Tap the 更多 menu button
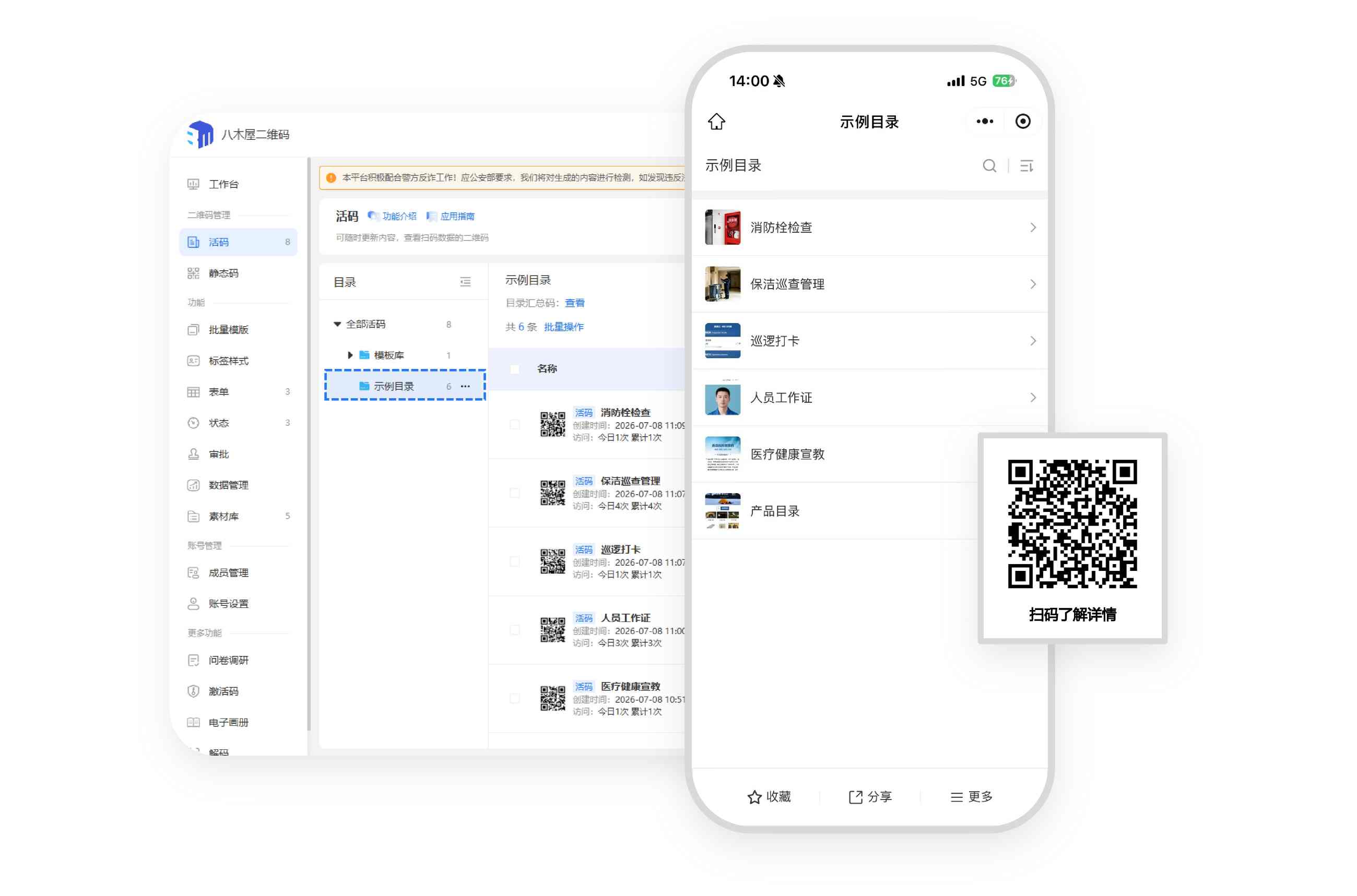The width and height of the screenshot is (1357, 896). pyautogui.click(x=971, y=796)
